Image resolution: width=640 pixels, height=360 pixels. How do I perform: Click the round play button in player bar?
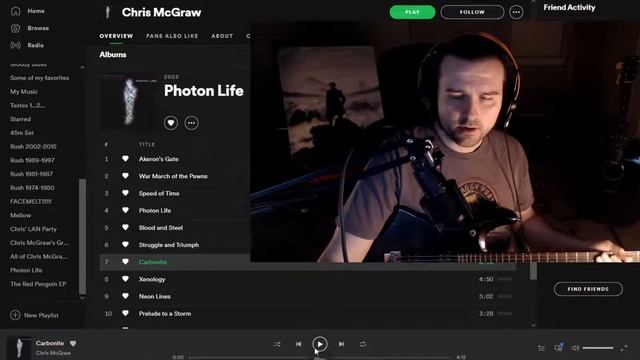[320, 344]
